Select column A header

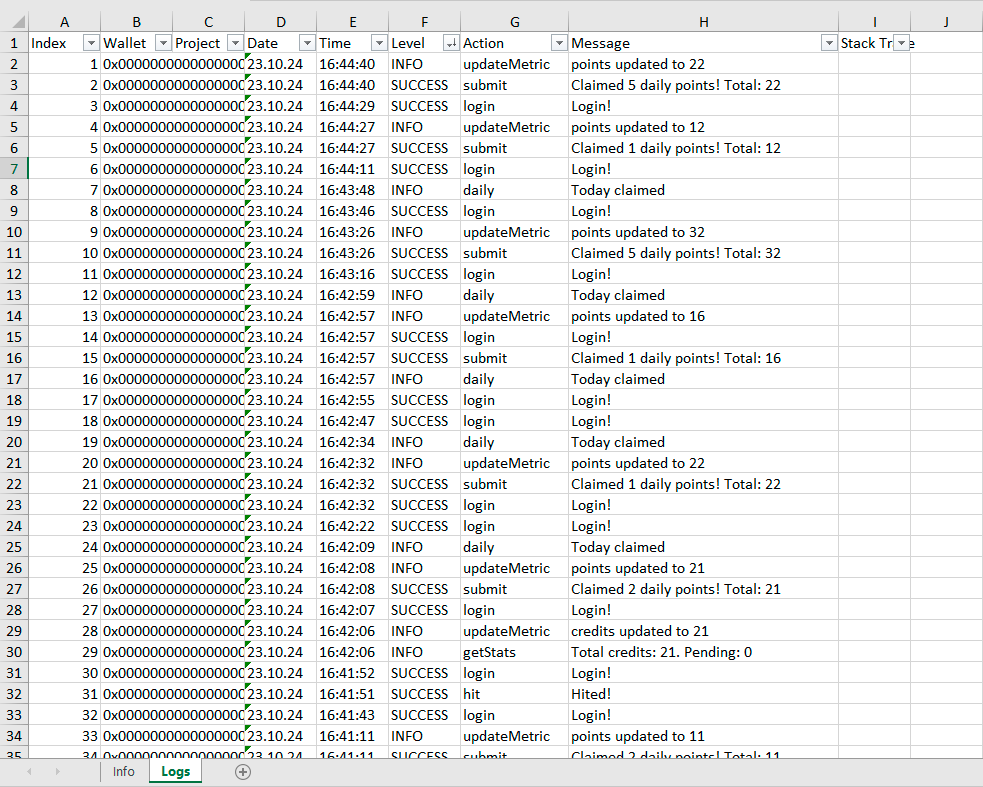click(x=65, y=23)
